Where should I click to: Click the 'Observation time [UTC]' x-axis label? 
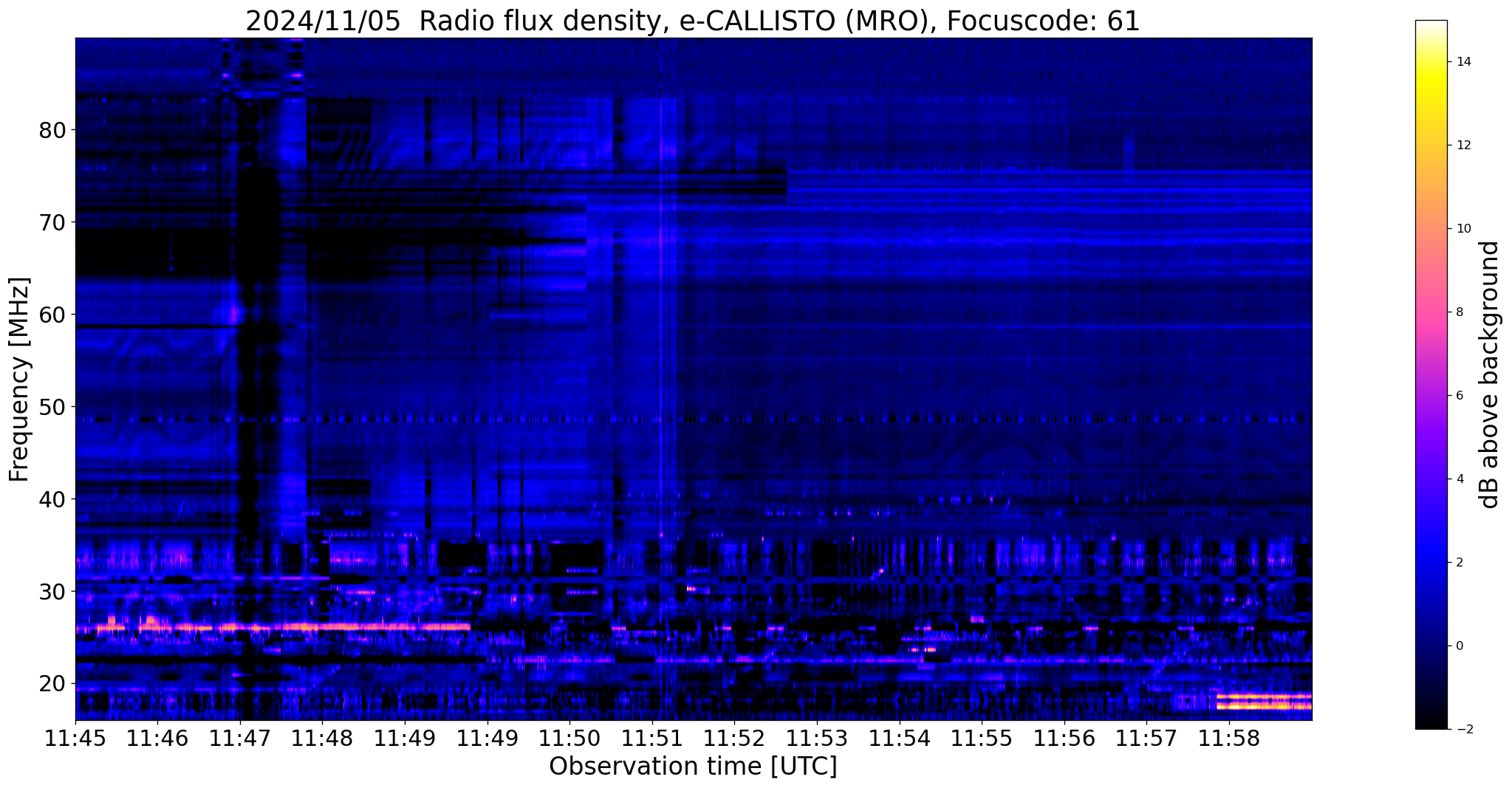point(693,767)
